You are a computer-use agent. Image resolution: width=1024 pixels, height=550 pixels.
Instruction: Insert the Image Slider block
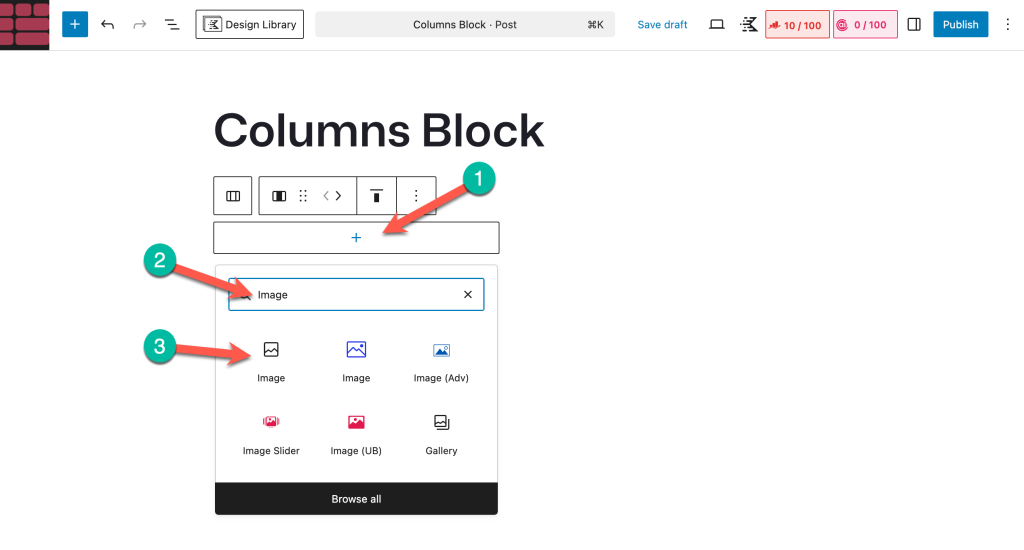(271, 433)
